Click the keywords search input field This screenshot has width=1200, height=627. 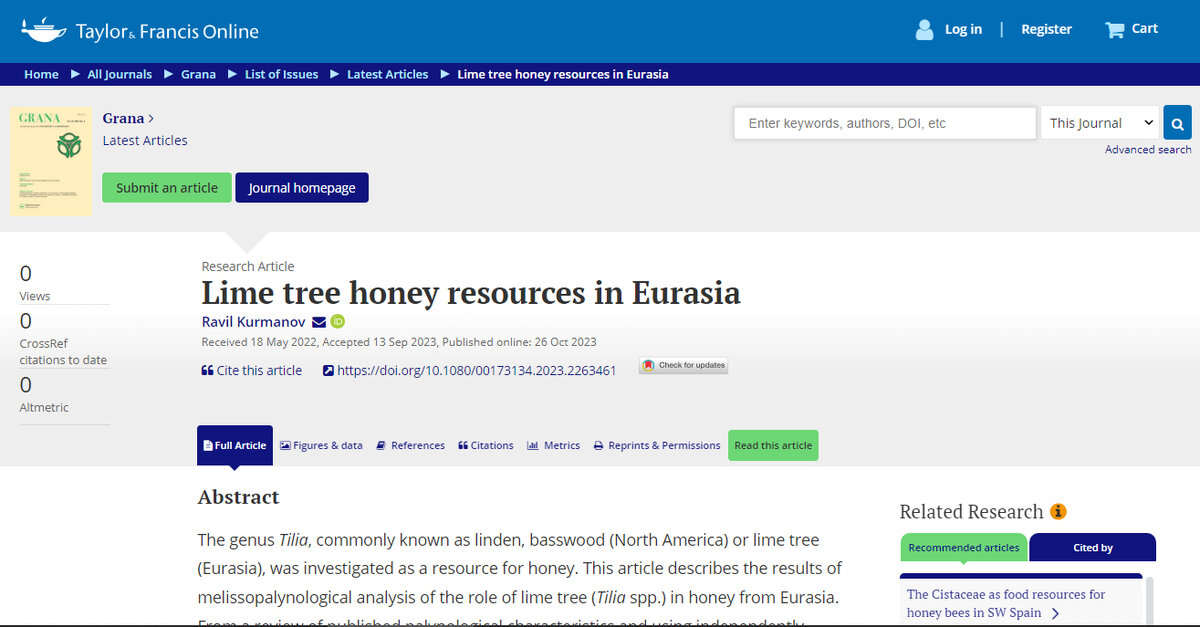pyautogui.click(x=885, y=123)
